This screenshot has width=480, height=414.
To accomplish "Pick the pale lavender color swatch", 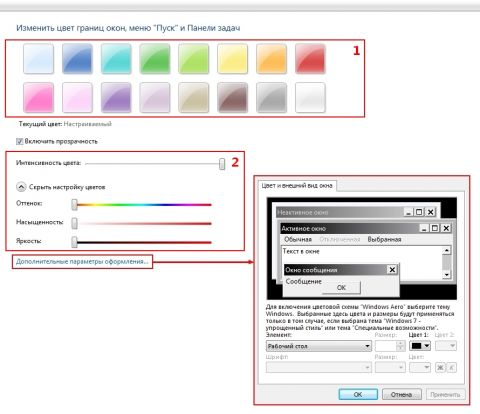I will point(155,98).
